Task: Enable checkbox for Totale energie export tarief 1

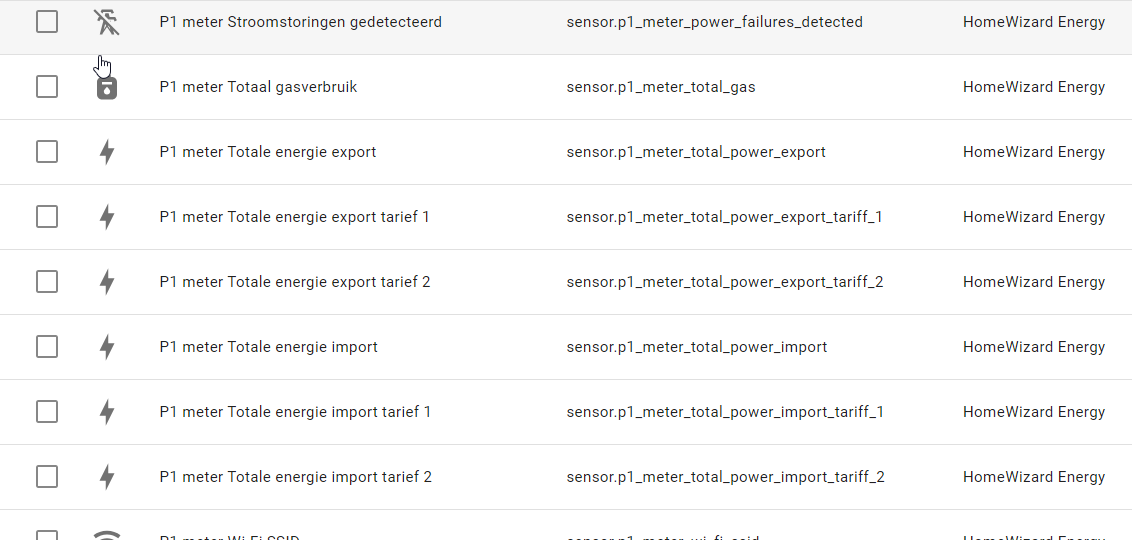Action: (47, 217)
